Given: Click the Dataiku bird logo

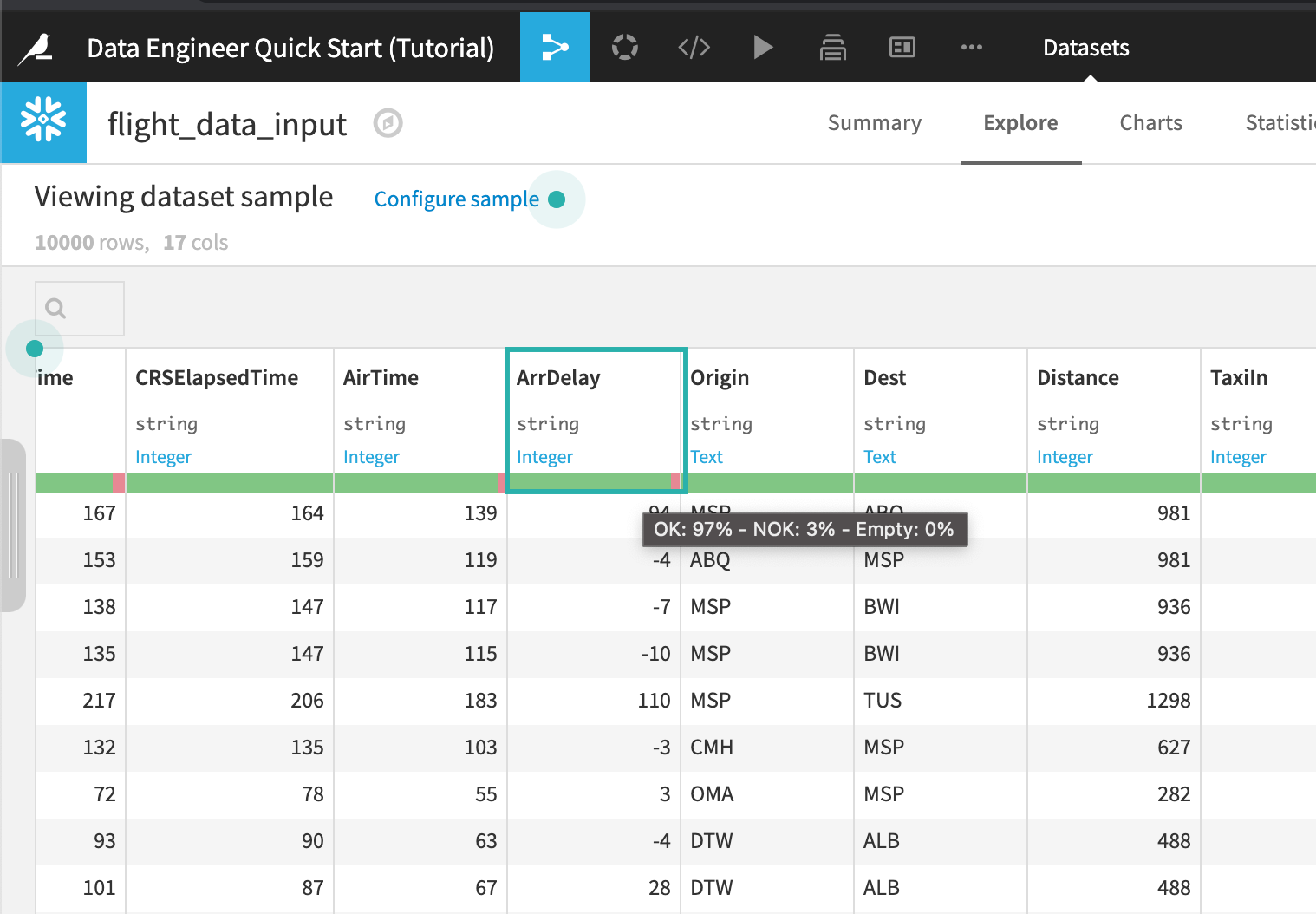Looking at the screenshot, I should (x=36, y=49).
